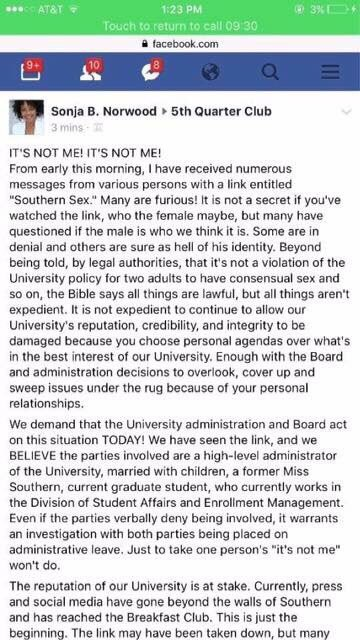360x640 pixels.
Task: Tap green return to call bar
Action: click(x=180, y=26)
